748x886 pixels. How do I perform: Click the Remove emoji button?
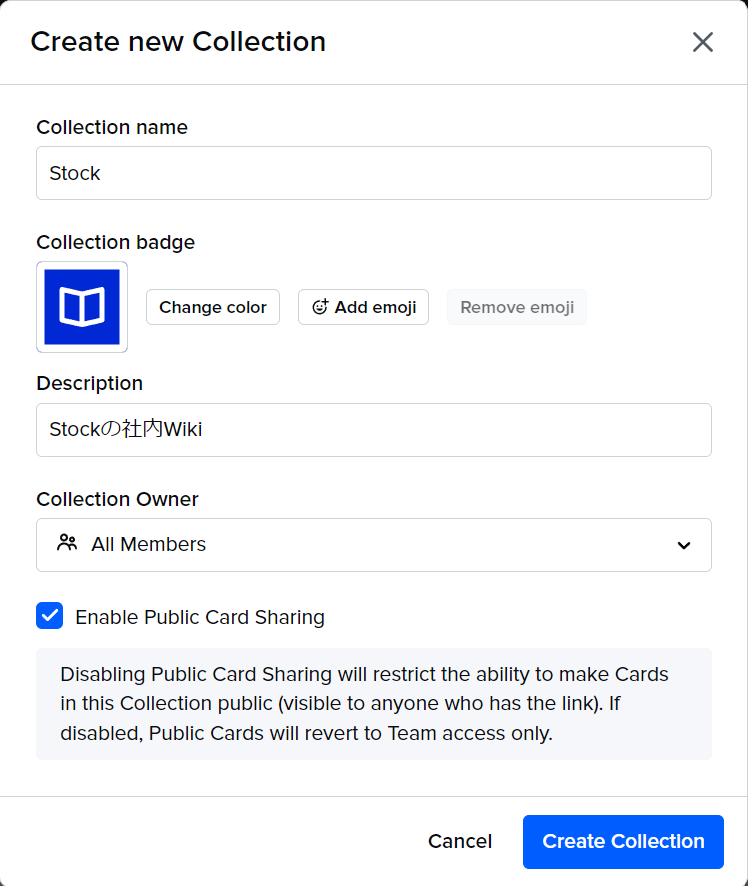(x=517, y=307)
